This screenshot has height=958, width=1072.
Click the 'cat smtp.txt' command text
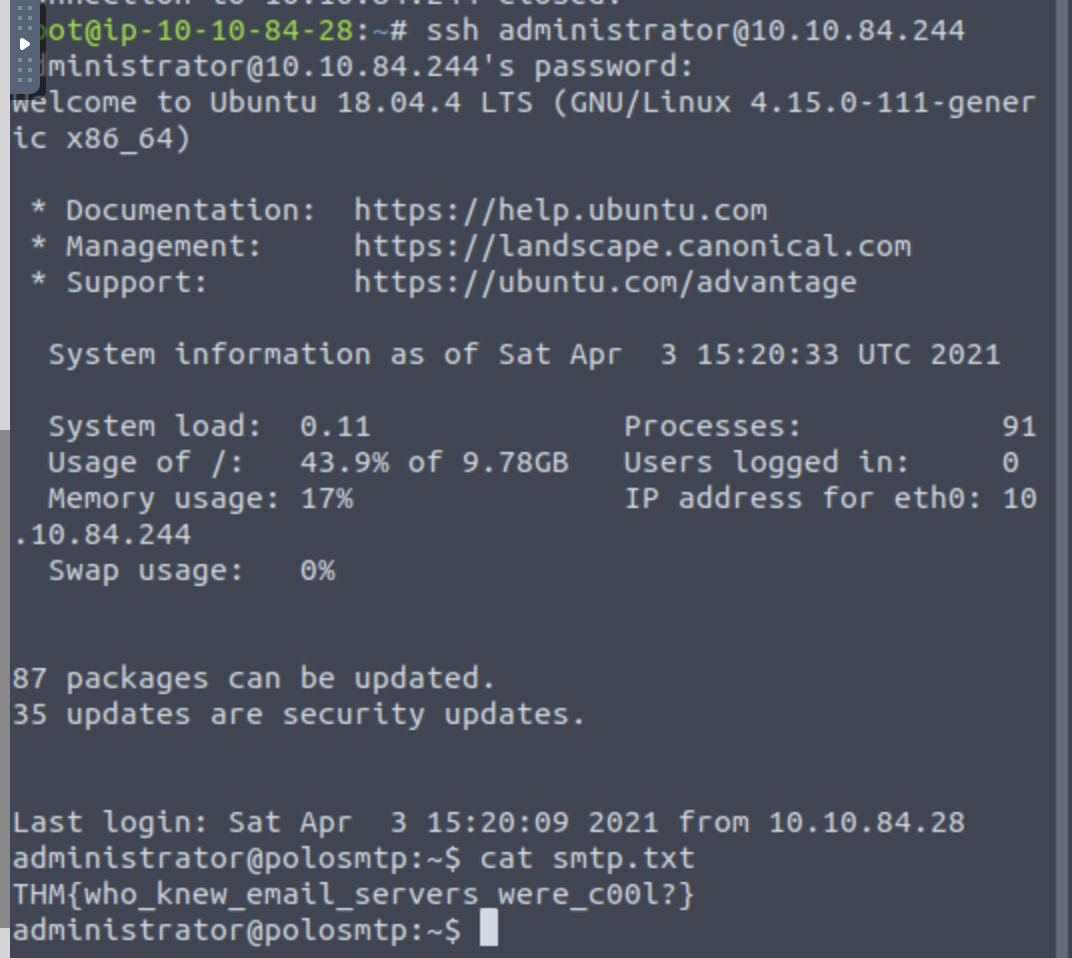tap(587, 858)
